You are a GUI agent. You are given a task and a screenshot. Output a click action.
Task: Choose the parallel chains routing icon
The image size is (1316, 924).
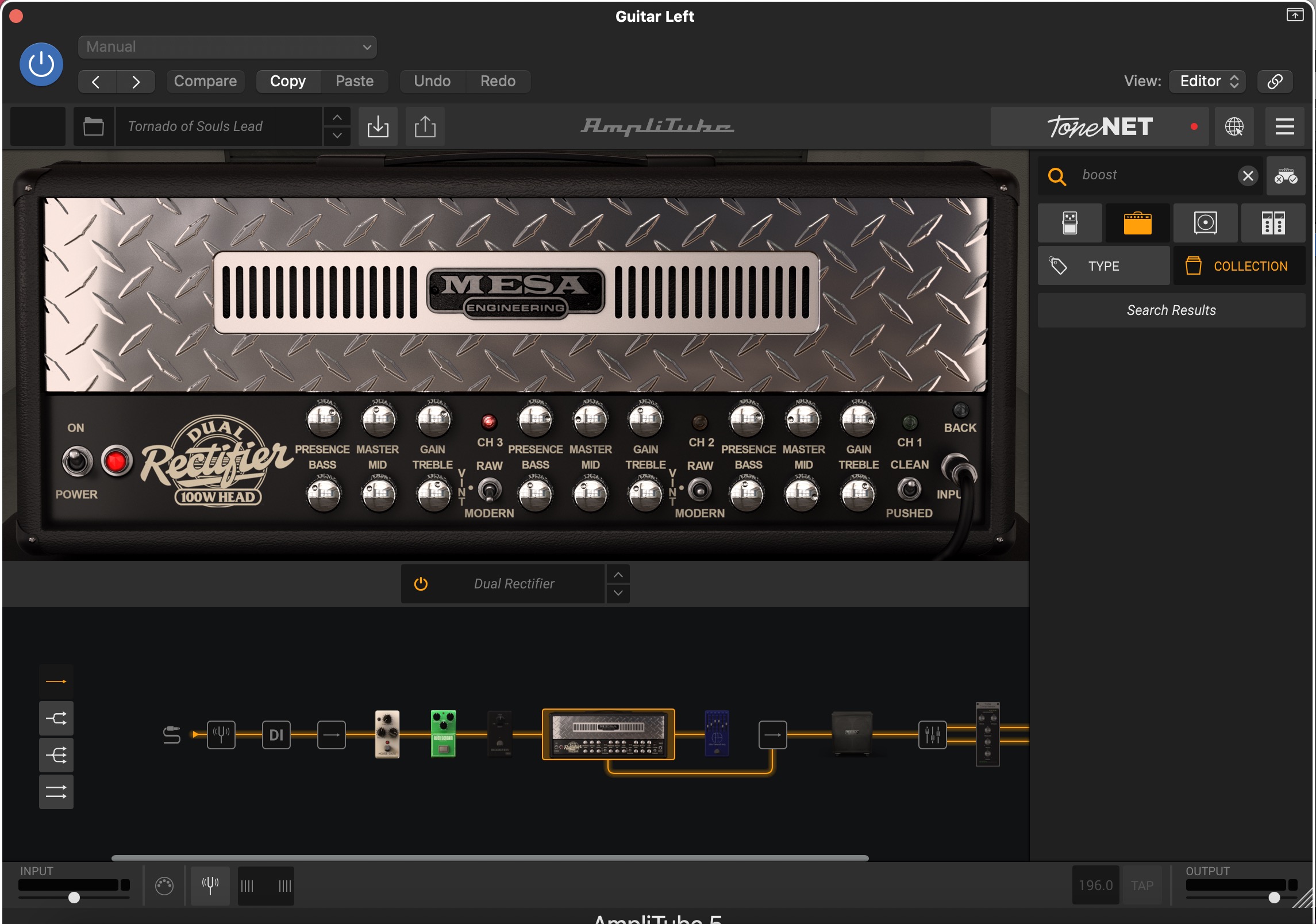tap(56, 792)
